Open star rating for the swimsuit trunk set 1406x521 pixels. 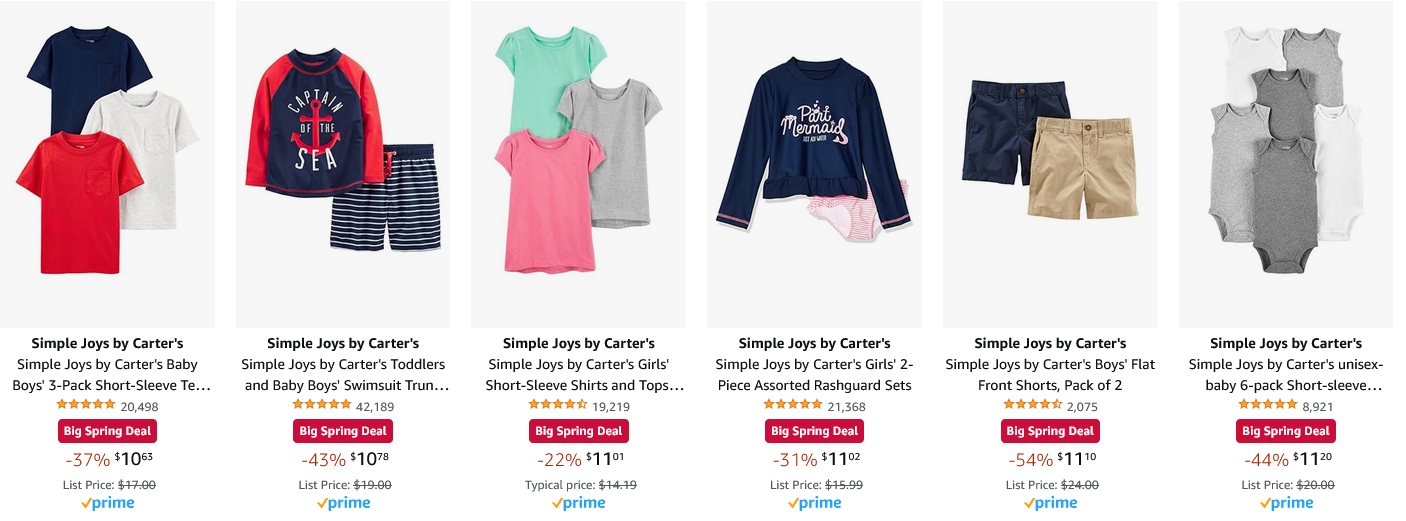pos(322,405)
